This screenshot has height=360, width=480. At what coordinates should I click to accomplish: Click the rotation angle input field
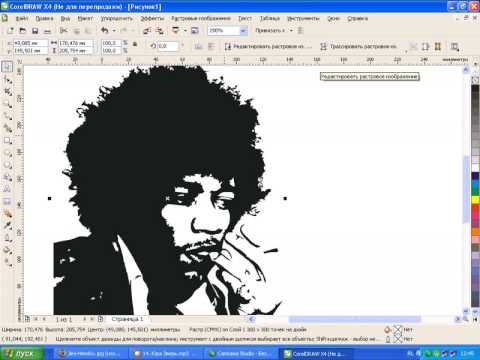point(168,46)
